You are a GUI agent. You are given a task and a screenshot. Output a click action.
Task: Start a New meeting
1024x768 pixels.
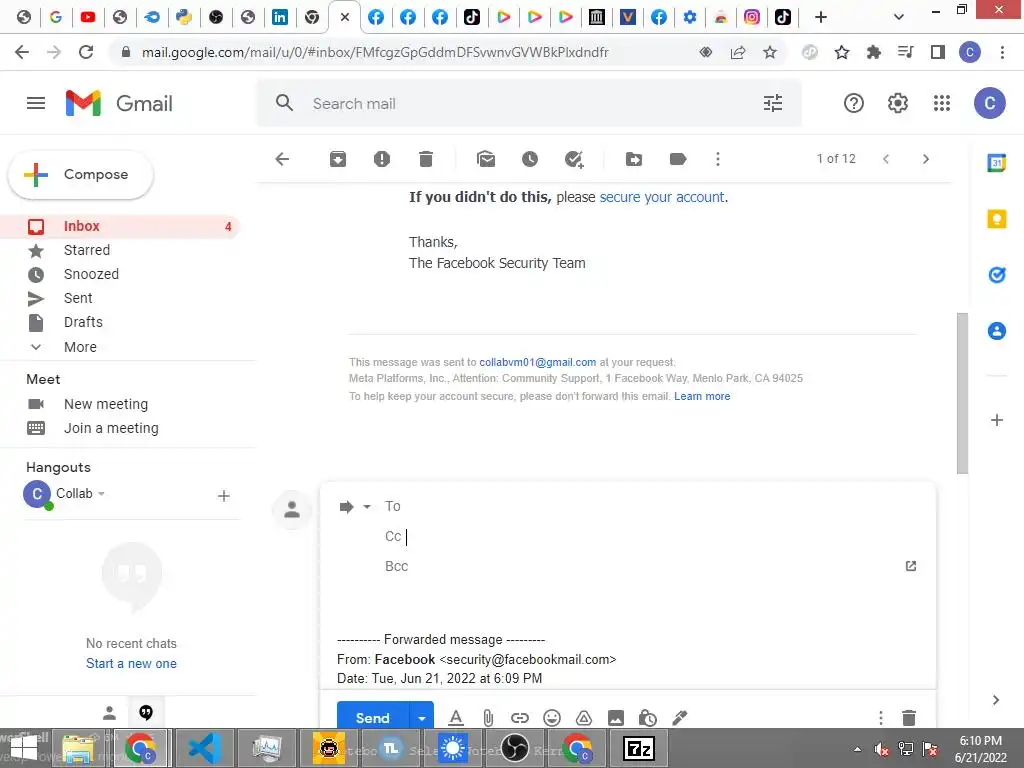[106, 404]
